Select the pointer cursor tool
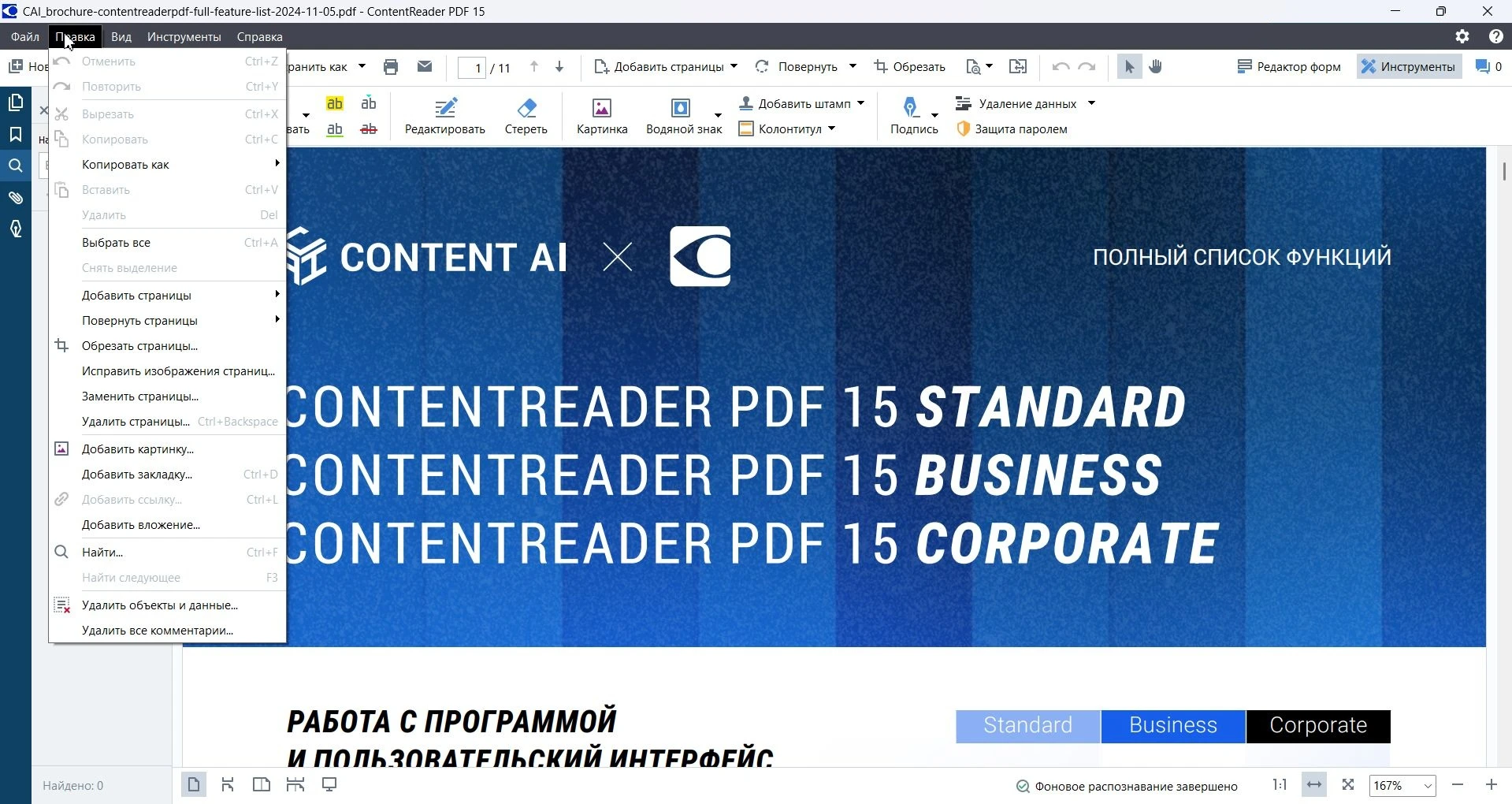 (x=1129, y=67)
